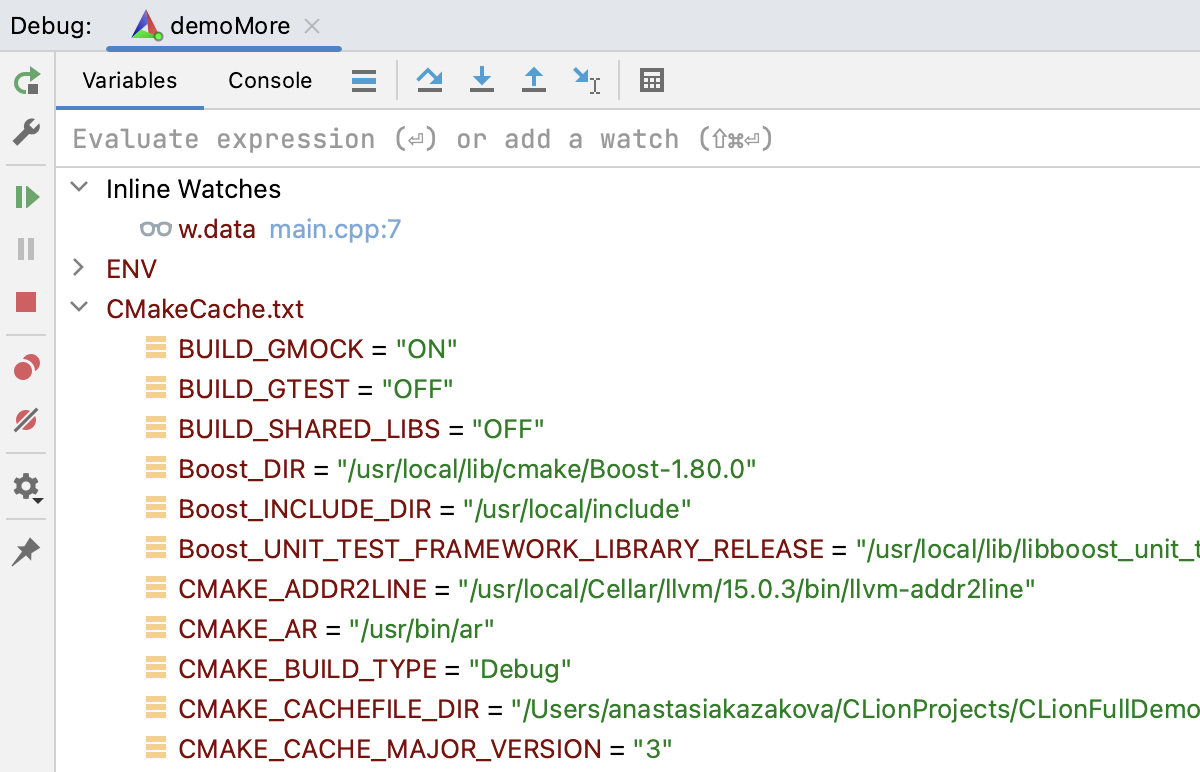Open the Evaluate Expression calculator
This screenshot has height=772, width=1200.
pyautogui.click(x=652, y=80)
